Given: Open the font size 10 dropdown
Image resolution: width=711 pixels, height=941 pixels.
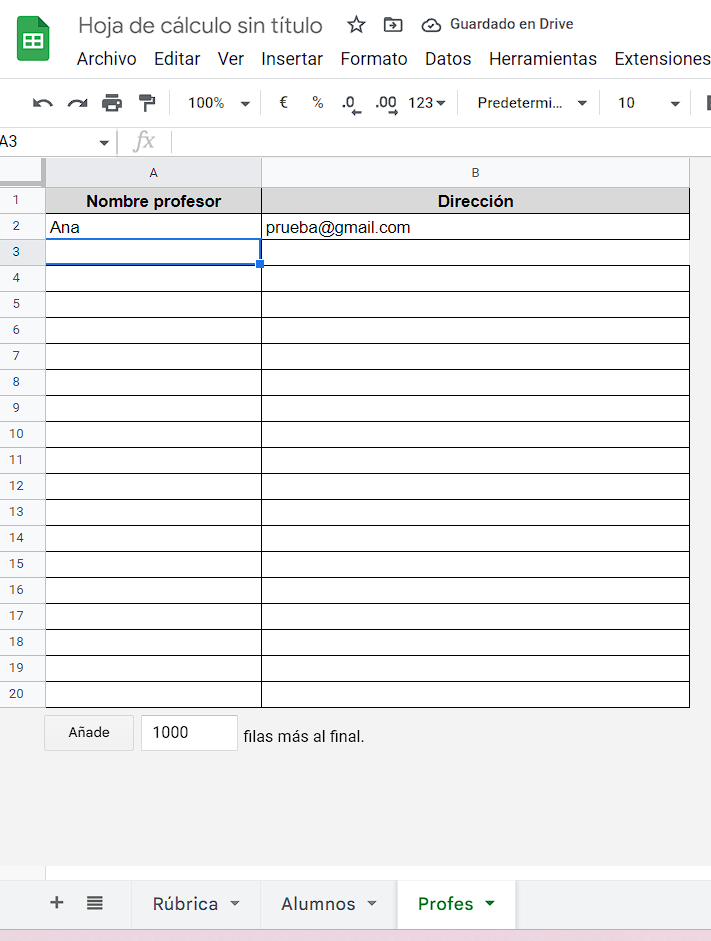Looking at the screenshot, I should click(x=649, y=103).
